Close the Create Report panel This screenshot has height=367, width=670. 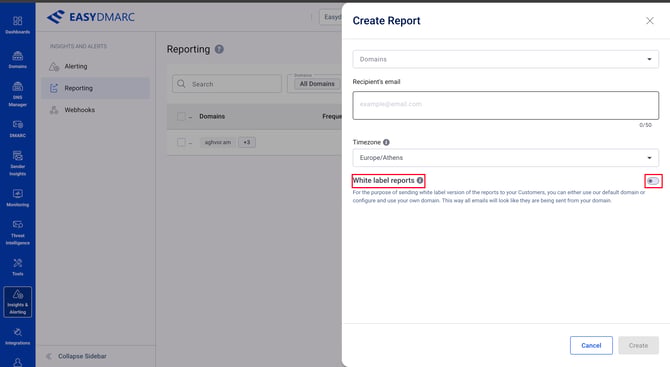pos(649,21)
